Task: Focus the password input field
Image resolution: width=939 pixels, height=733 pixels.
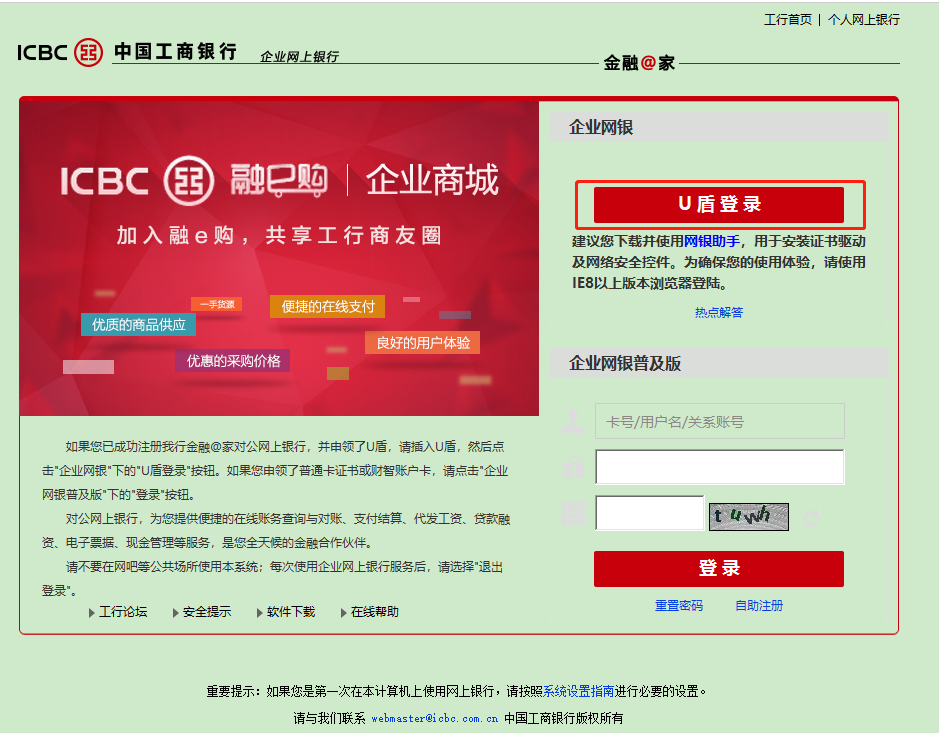Action: 720,467
